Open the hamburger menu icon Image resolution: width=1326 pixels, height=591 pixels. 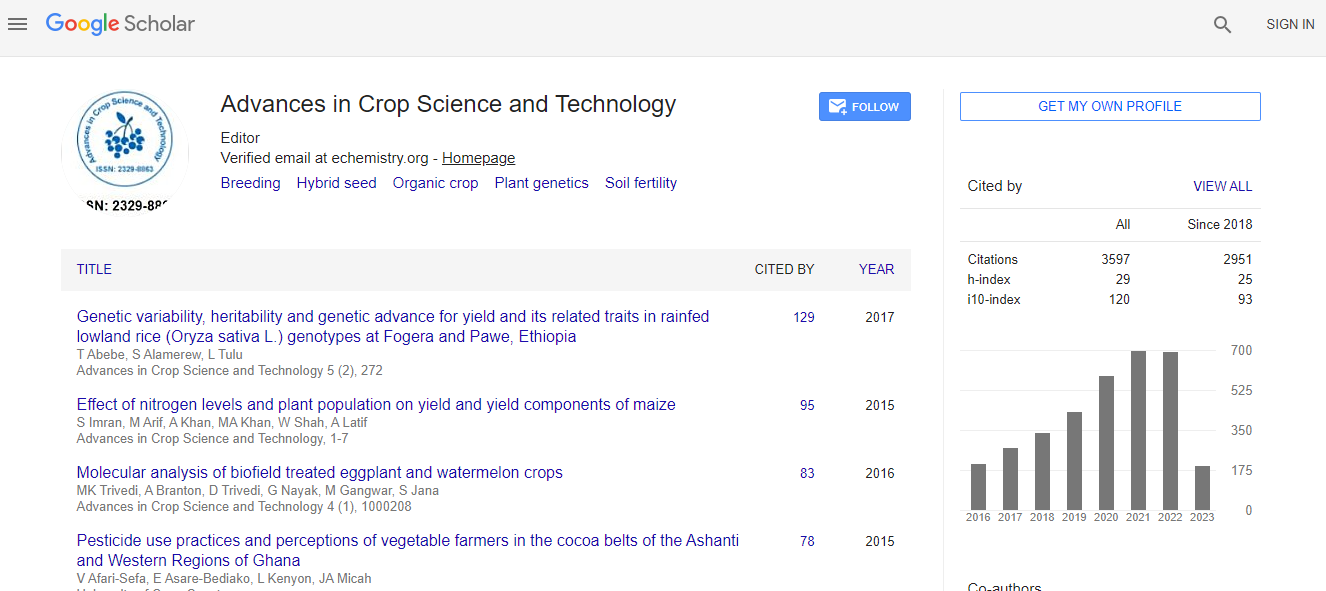pyautogui.click(x=17, y=24)
